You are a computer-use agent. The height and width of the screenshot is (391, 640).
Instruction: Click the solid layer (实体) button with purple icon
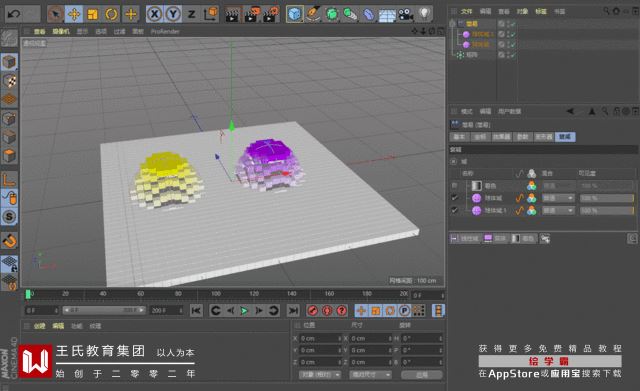point(496,238)
